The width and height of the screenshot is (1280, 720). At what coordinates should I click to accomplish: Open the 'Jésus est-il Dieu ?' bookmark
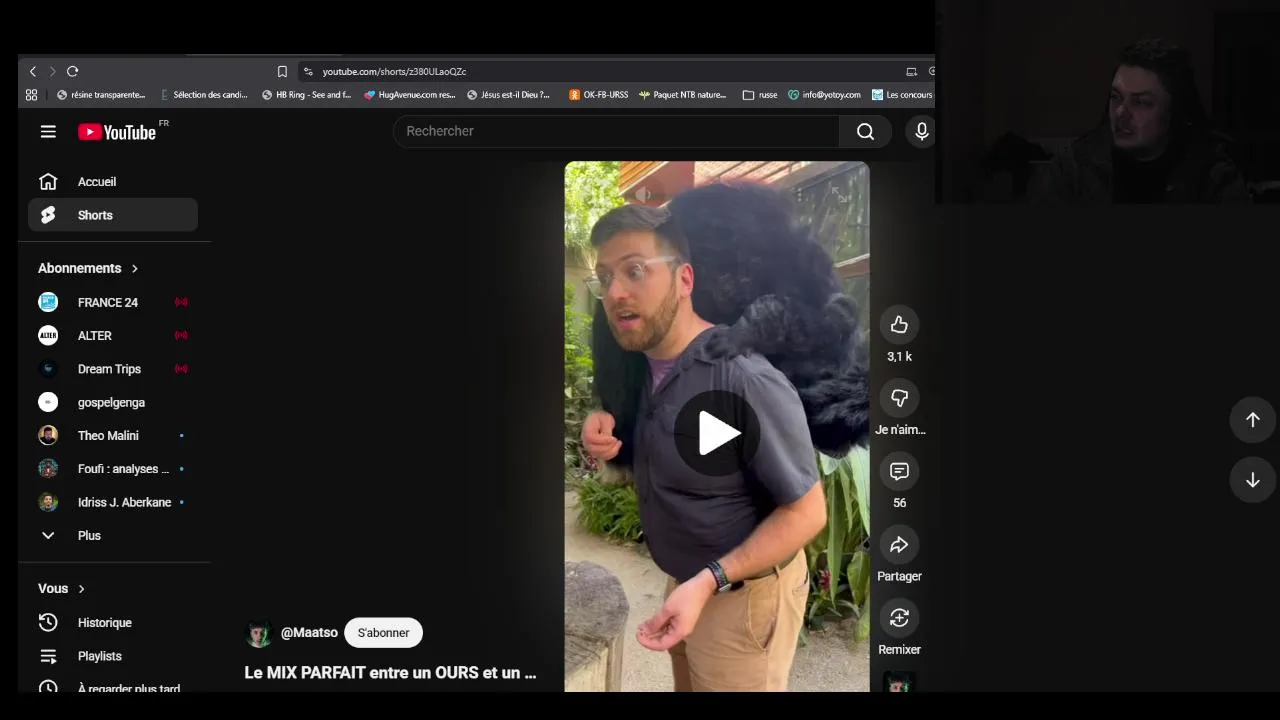point(508,95)
